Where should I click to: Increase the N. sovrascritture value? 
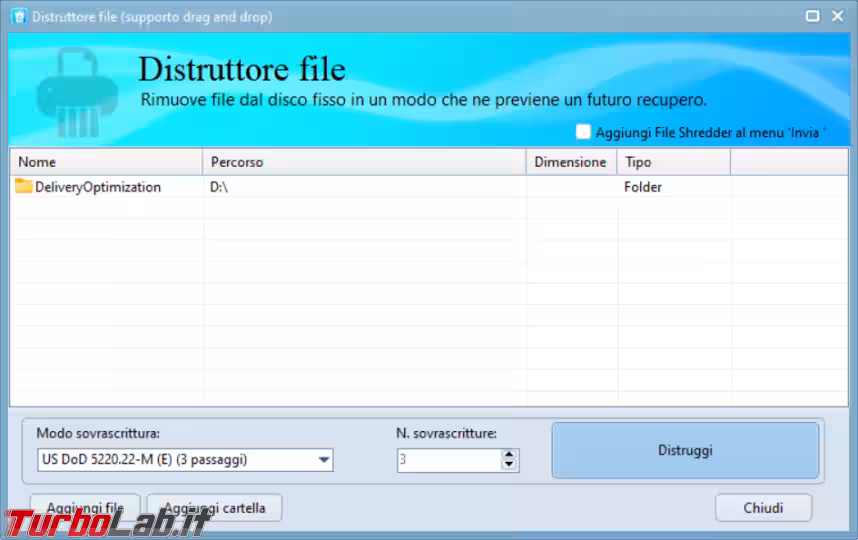click(510, 455)
